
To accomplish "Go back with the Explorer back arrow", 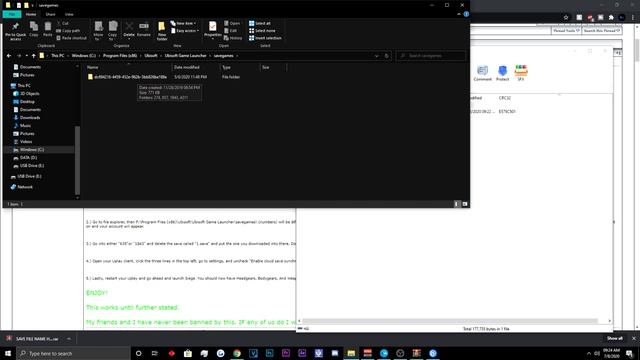I will pos(9,56).
